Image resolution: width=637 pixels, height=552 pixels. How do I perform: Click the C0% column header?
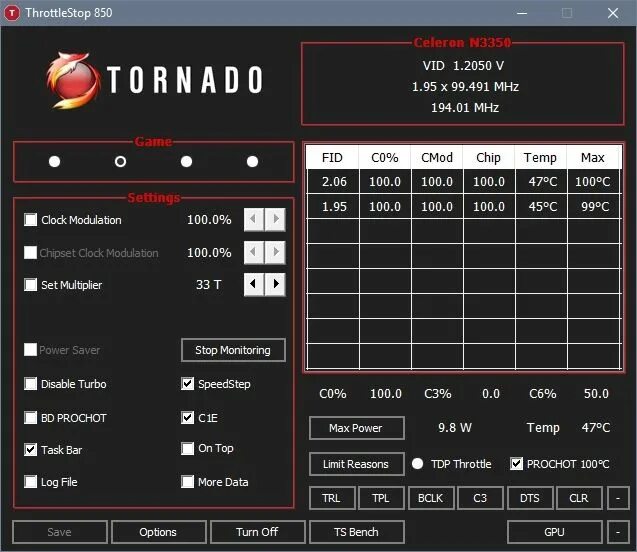point(385,158)
